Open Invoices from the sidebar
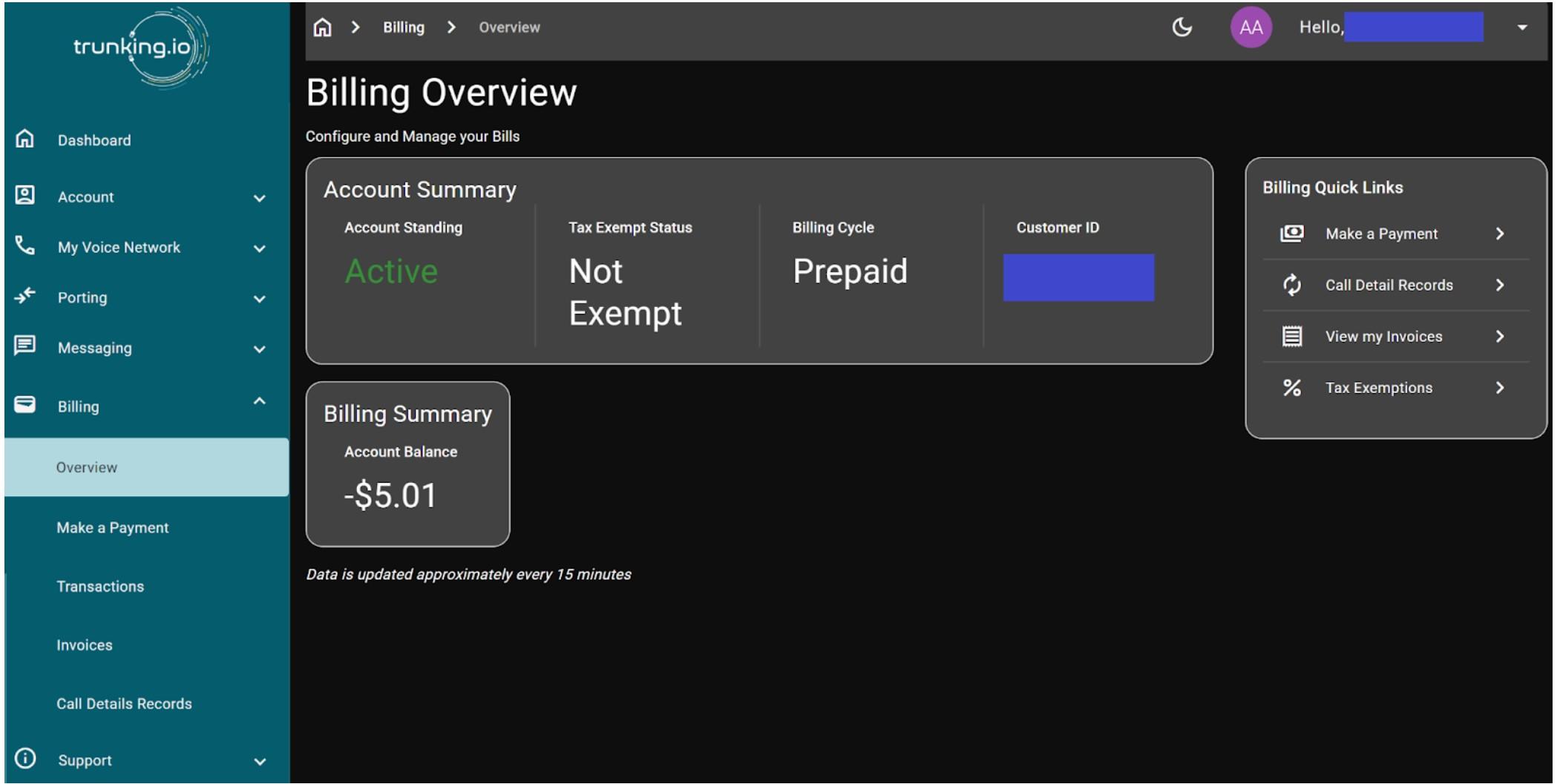This screenshot has width=1560, height=784. pyautogui.click(x=85, y=645)
